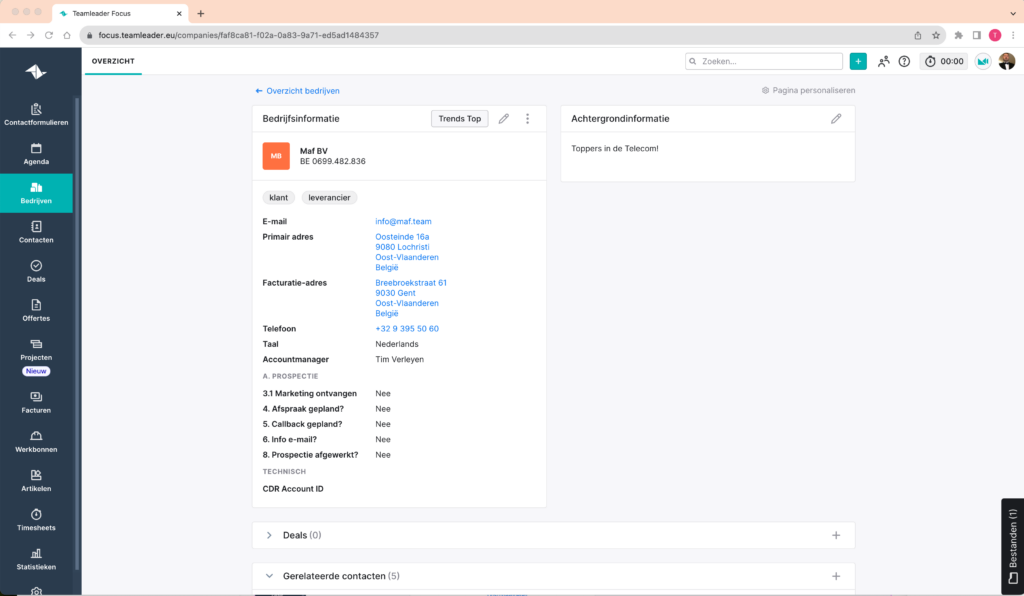Bookmark the page with the star icon
This screenshot has height=596, width=1024.
click(936, 35)
